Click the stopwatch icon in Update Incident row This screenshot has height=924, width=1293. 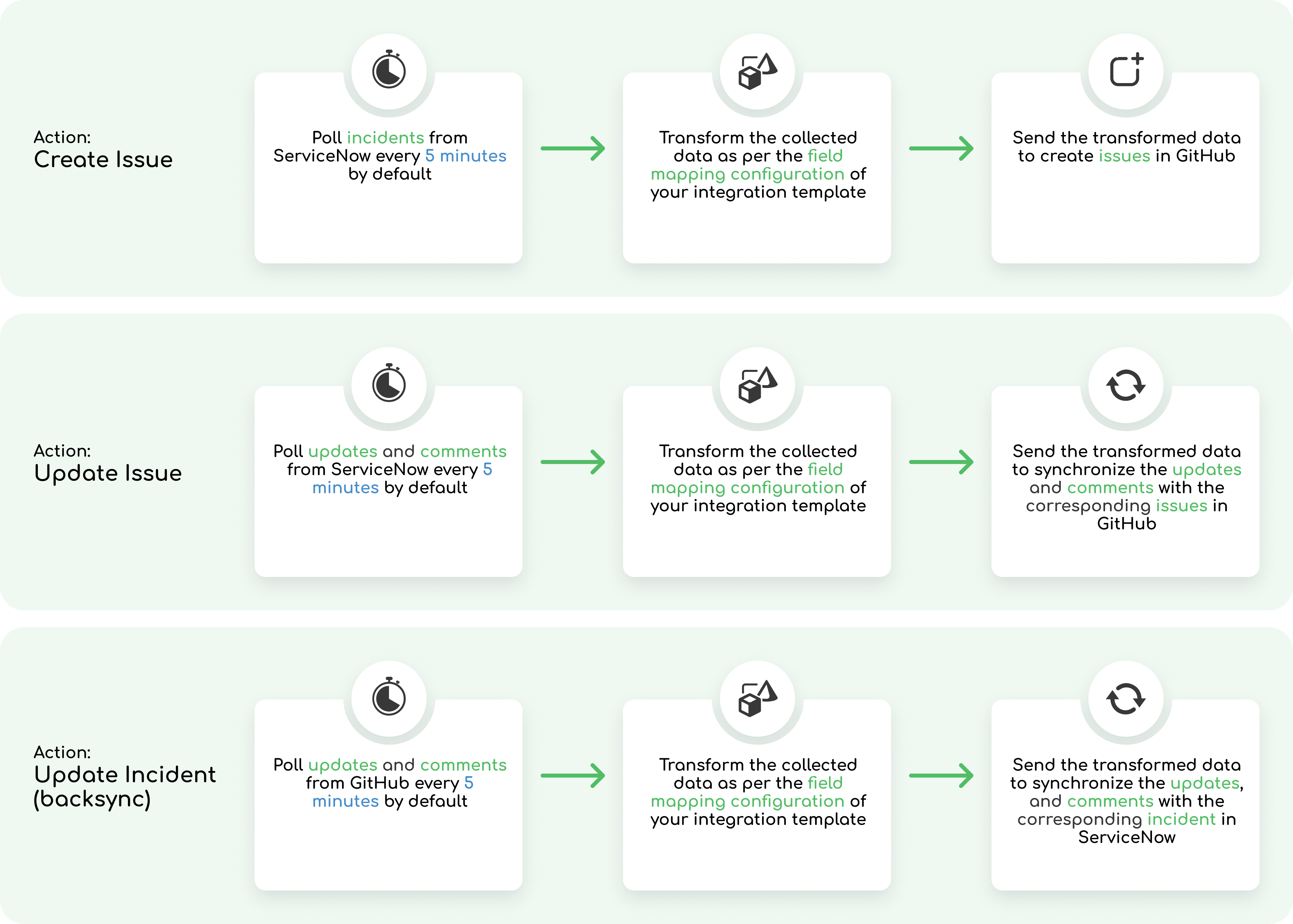(x=389, y=698)
